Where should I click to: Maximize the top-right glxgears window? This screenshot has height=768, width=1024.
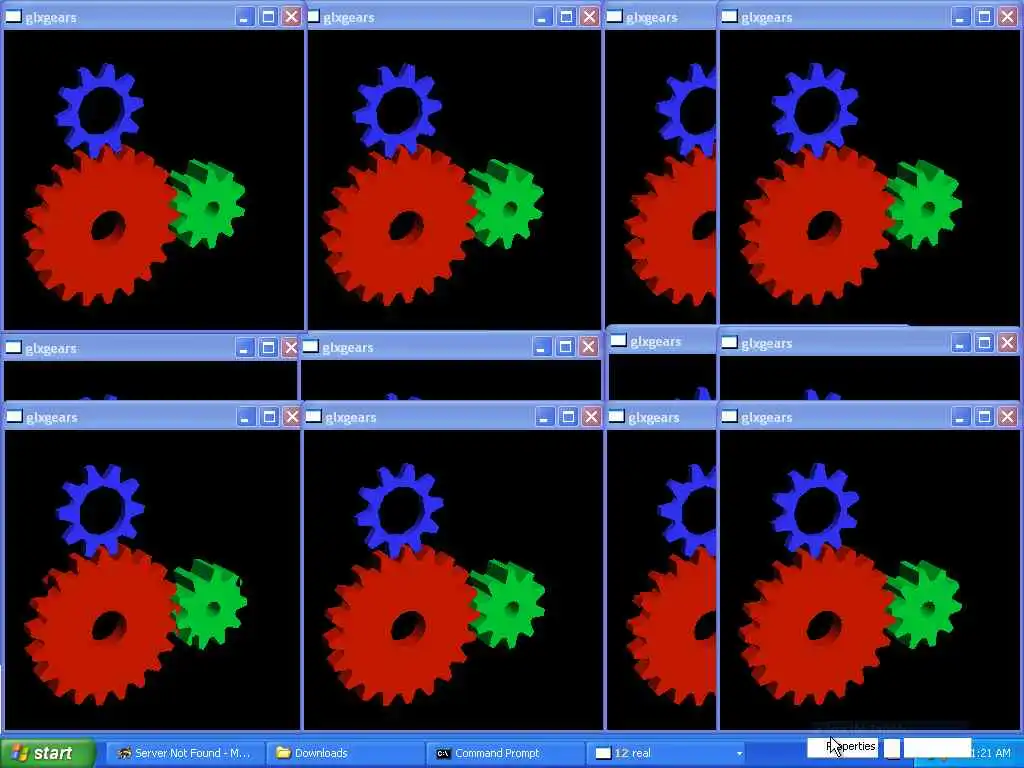pos(984,17)
